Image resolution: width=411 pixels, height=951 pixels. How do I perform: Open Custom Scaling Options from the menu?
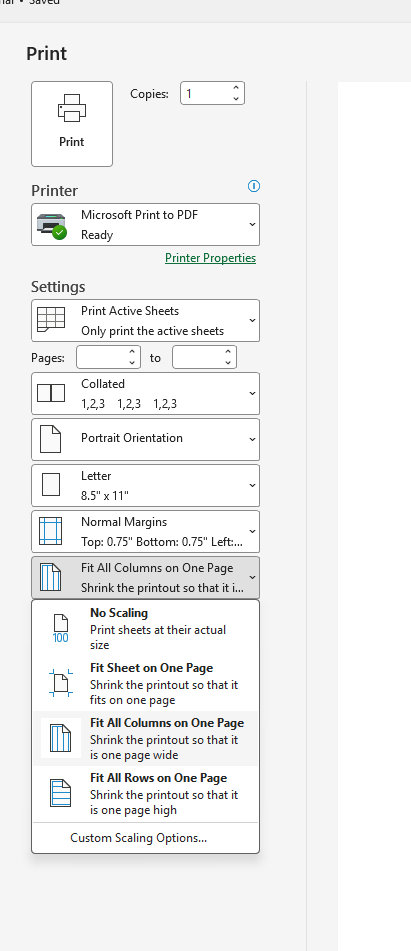pyautogui.click(x=139, y=838)
